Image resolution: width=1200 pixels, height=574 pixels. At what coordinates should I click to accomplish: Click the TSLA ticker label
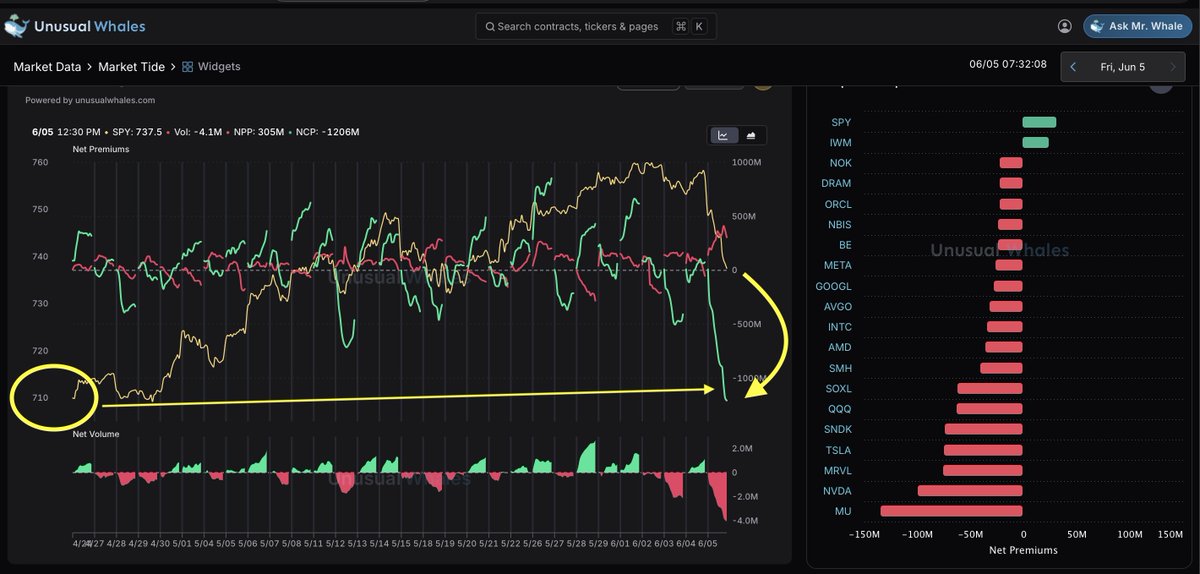click(x=839, y=450)
